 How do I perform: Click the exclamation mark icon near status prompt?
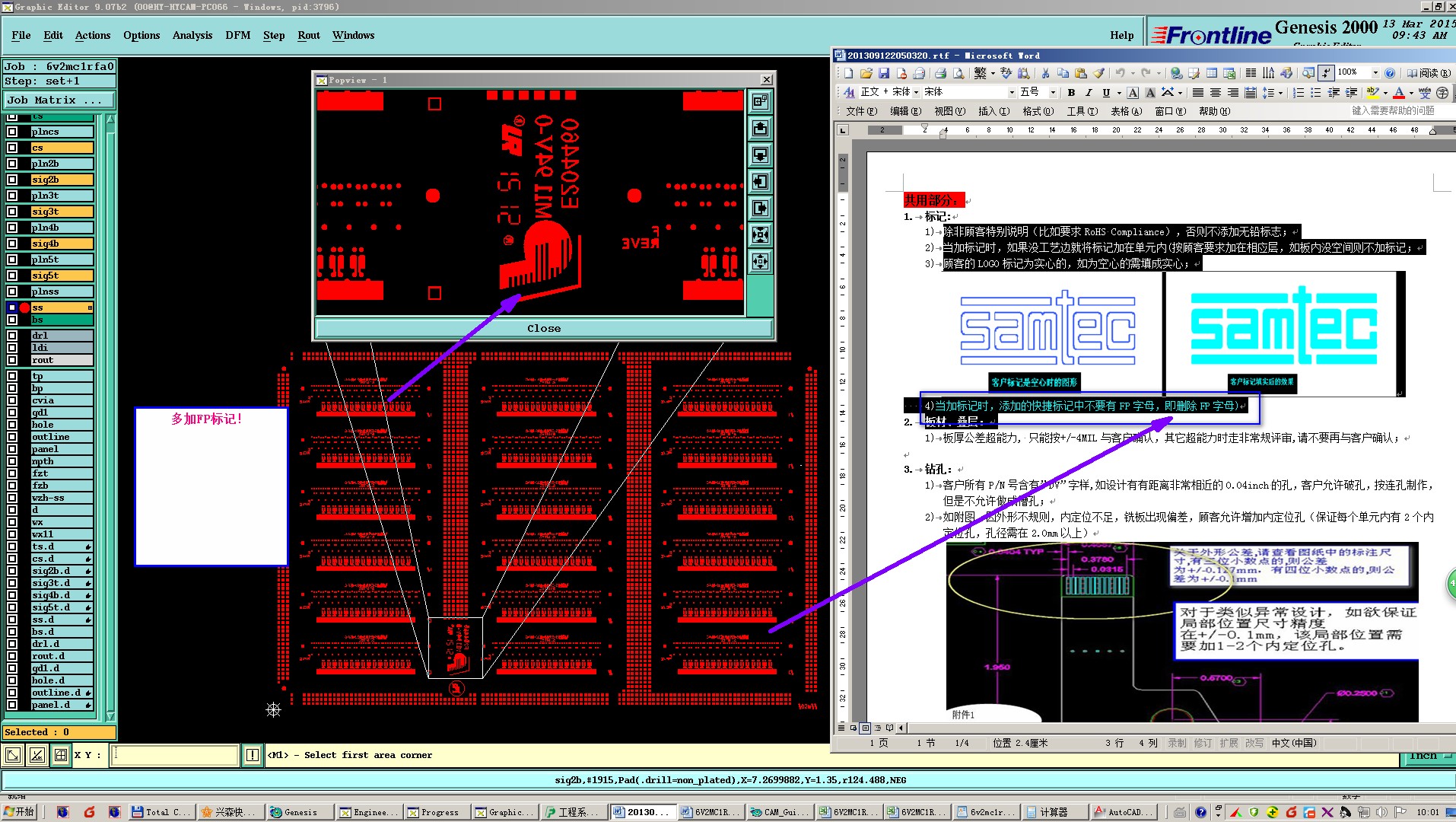coord(253,755)
